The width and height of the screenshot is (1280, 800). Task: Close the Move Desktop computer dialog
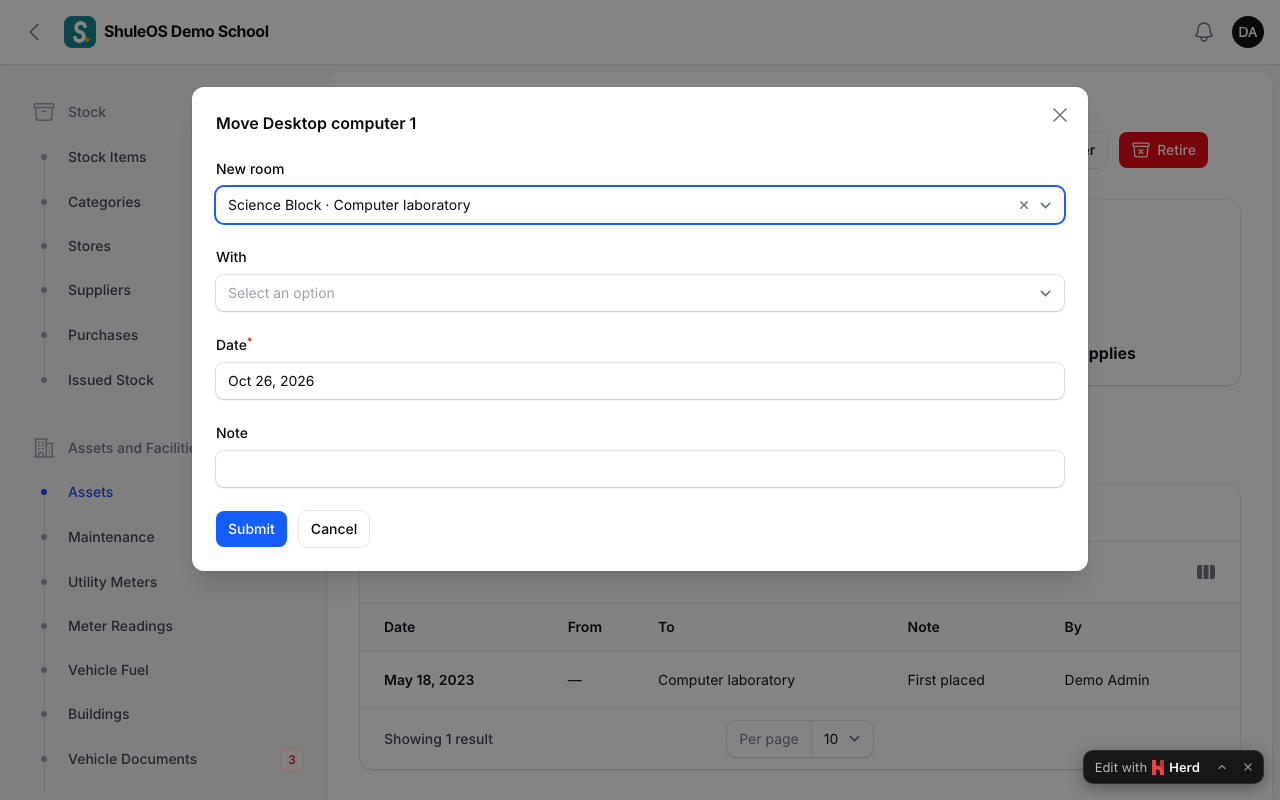tap(1060, 115)
